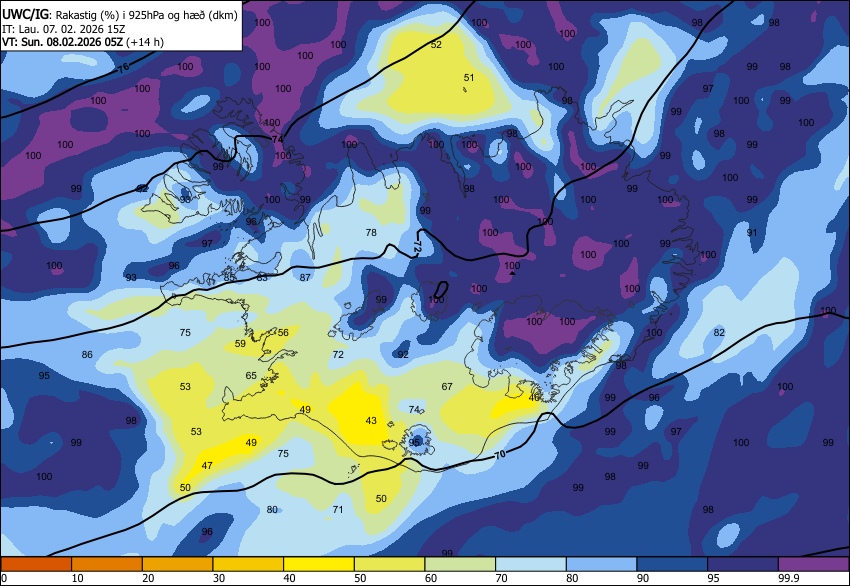Click the humidity value 78

click(x=371, y=232)
